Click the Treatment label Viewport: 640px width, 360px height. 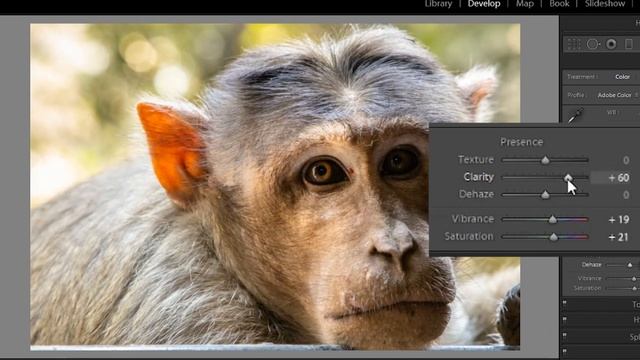pyautogui.click(x=581, y=77)
